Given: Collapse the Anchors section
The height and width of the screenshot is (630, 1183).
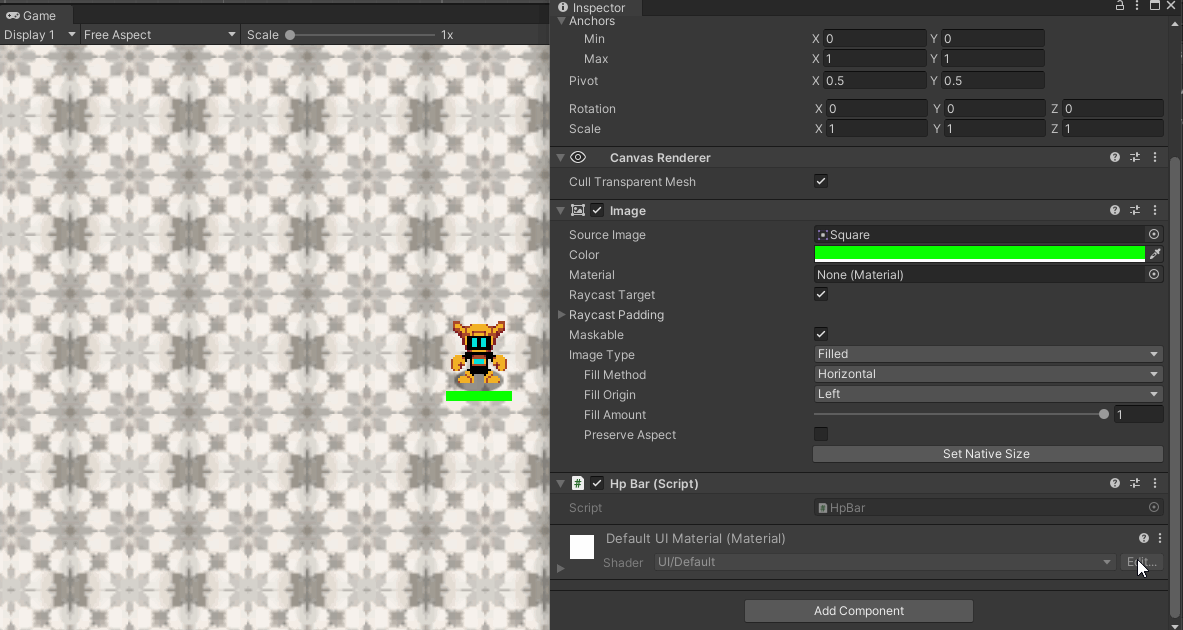Looking at the screenshot, I should [561, 21].
